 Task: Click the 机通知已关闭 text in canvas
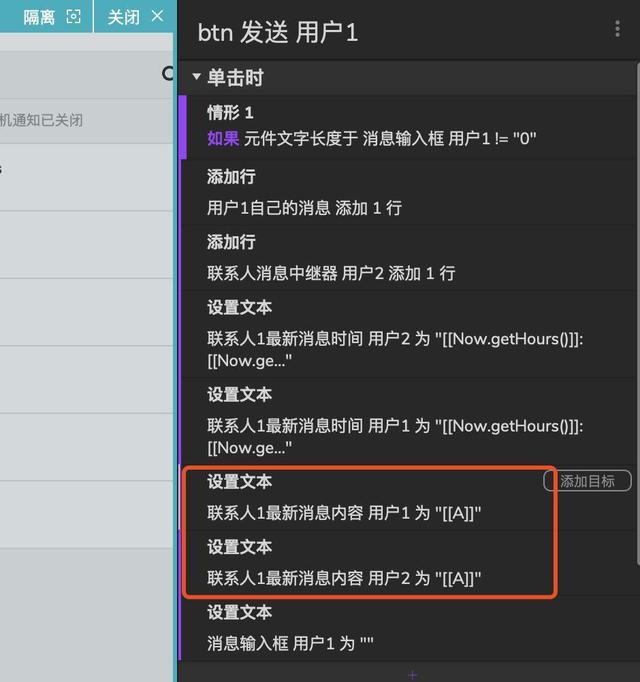(x=41, y=120)
